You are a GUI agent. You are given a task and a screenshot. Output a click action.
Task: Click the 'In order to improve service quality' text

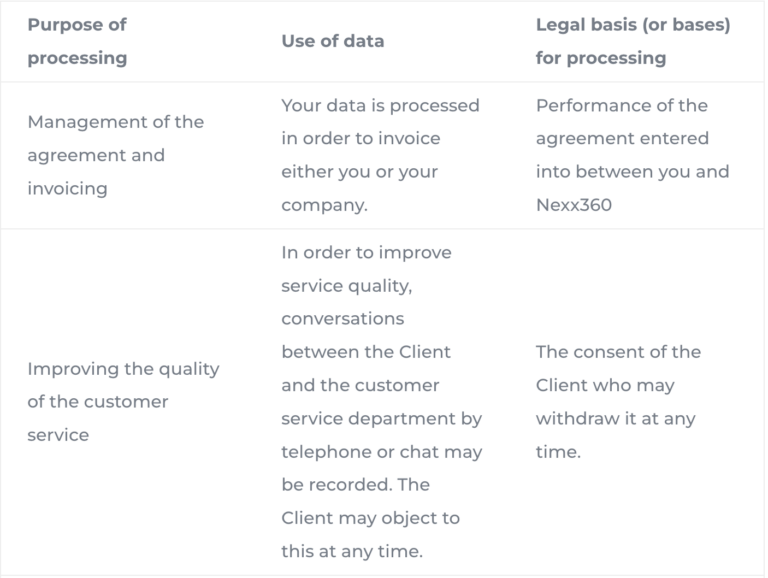(366, 269)
